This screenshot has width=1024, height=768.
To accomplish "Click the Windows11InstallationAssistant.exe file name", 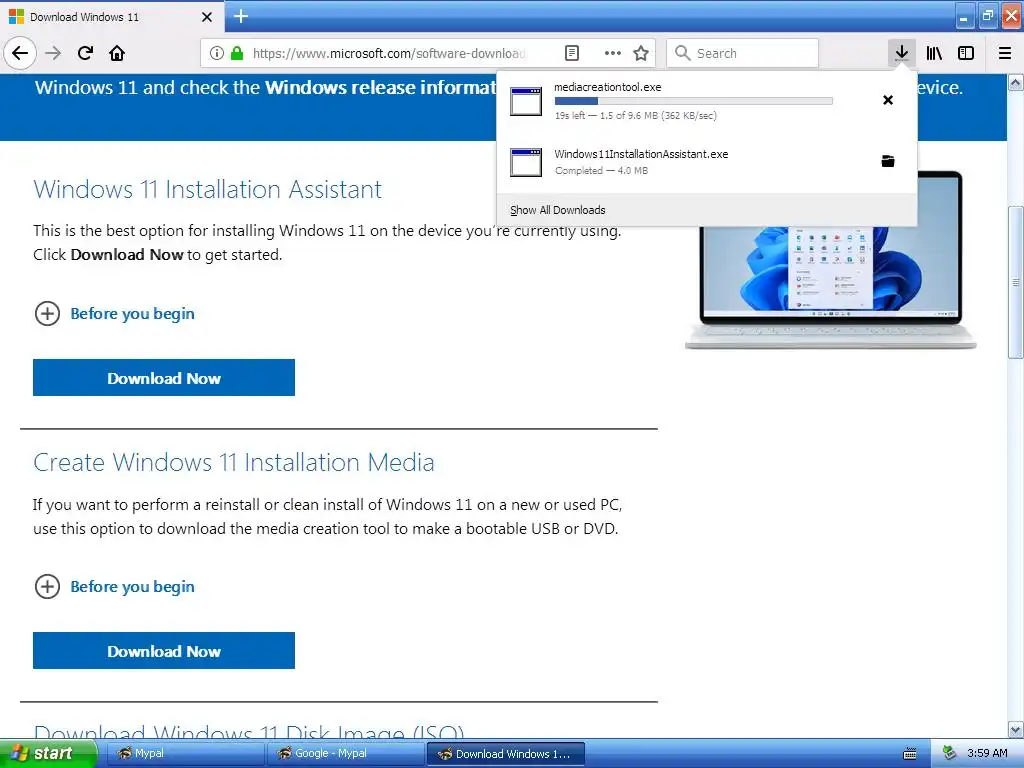I will coord(641,154).
